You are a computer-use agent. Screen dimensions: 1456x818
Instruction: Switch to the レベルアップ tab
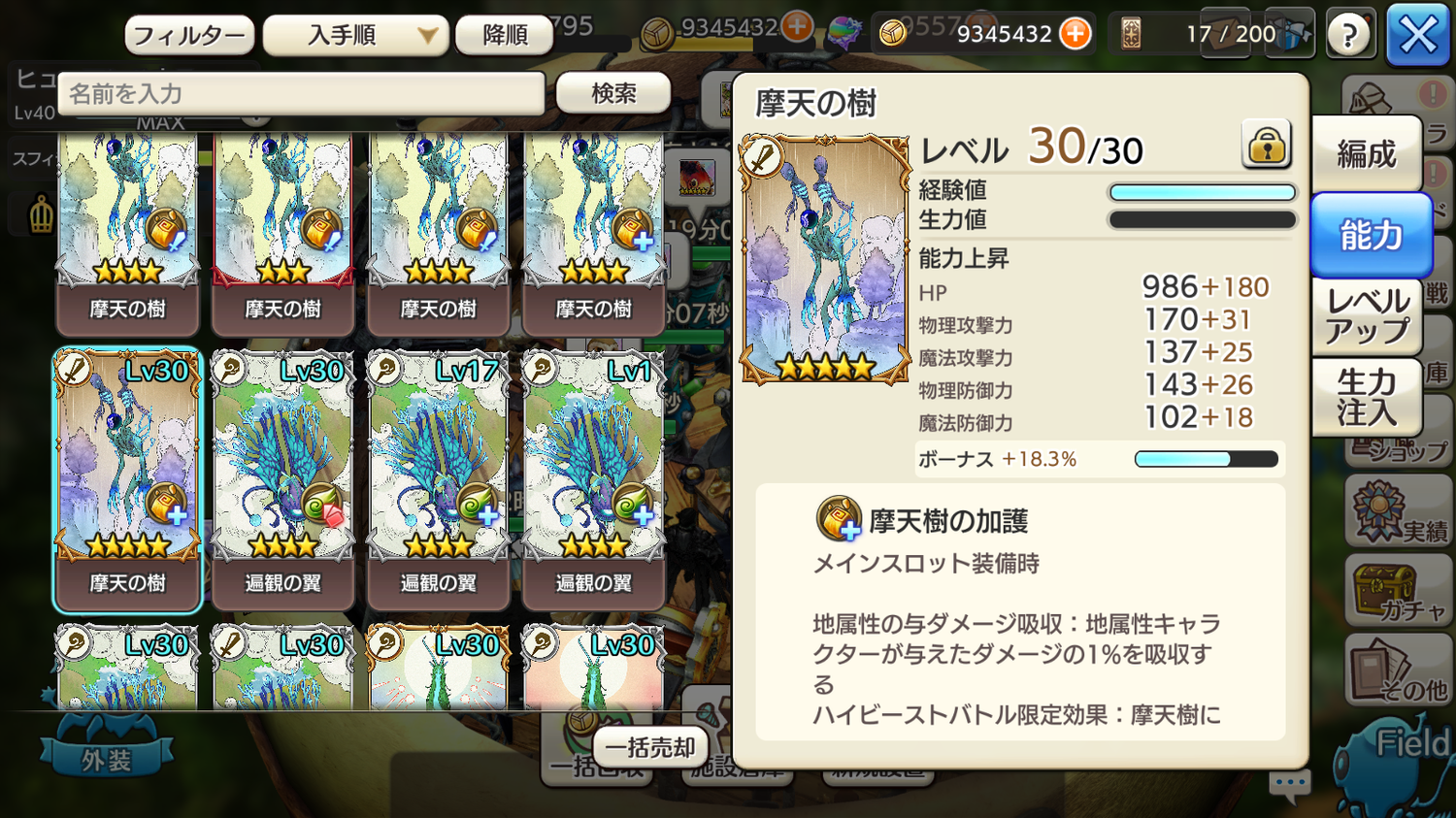point(1367,316)
